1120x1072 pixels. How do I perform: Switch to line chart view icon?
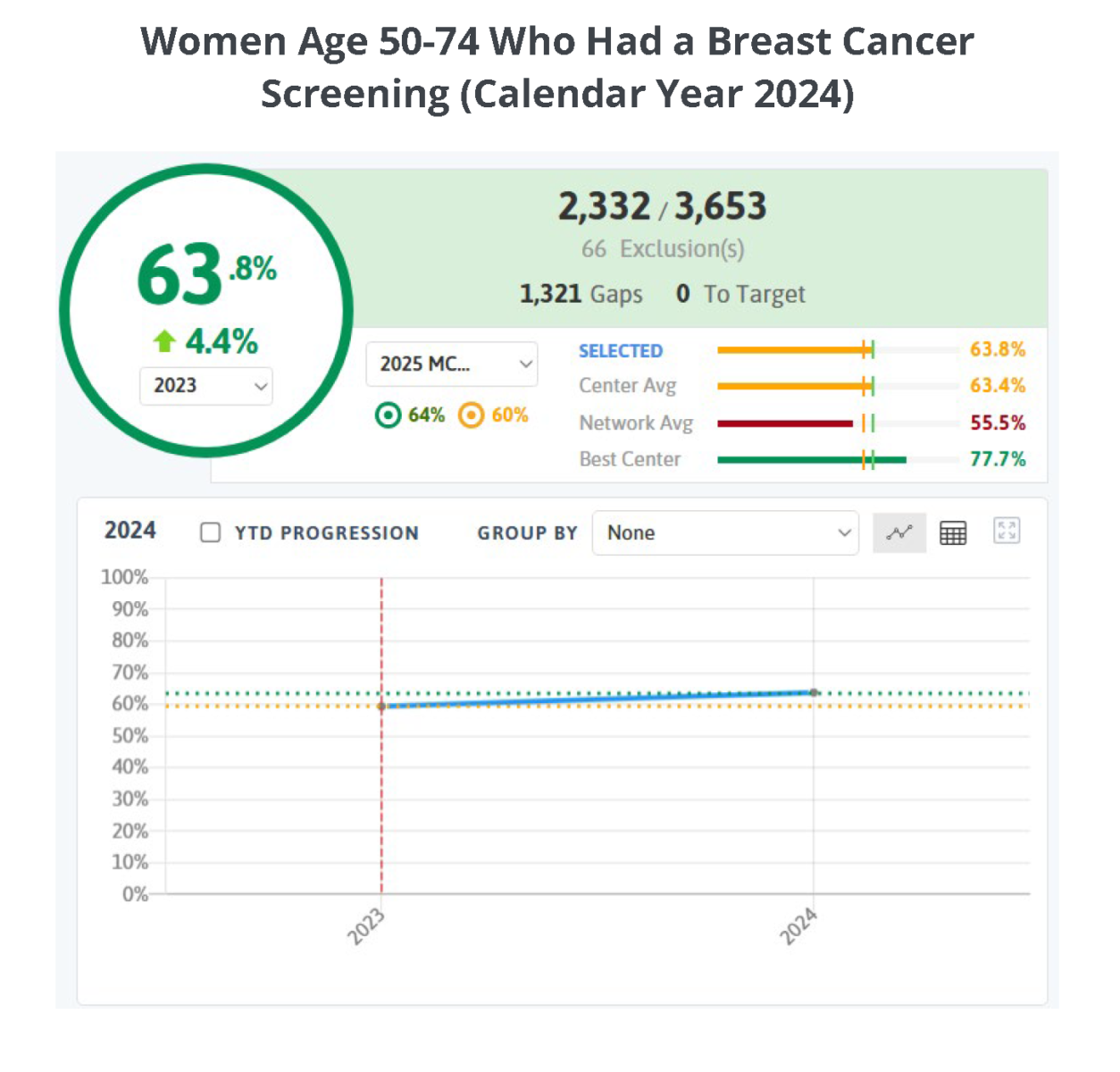point(899,532)
